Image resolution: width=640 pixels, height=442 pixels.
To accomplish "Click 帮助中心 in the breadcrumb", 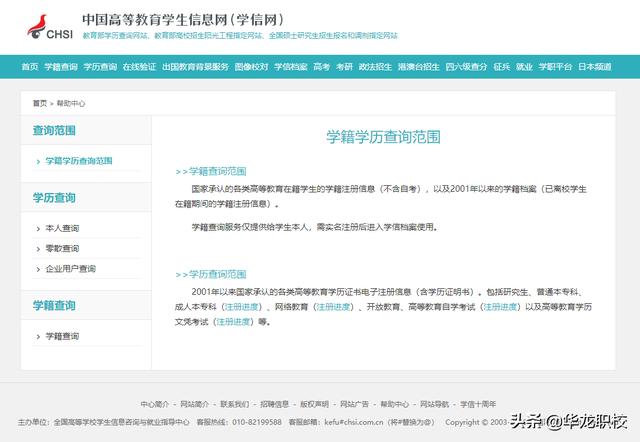I will click(x=71, y=103).
